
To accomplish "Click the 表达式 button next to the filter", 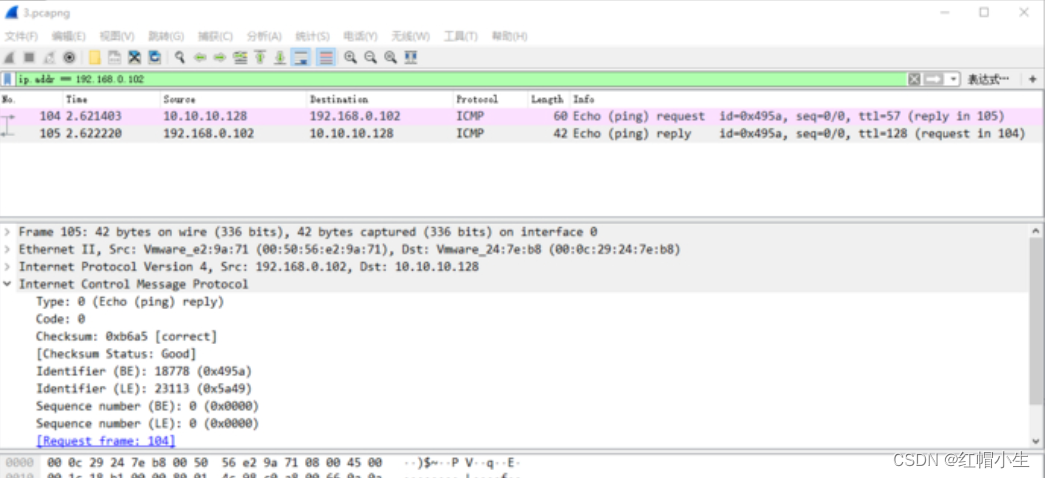I will pyautogui.click(x=988, y=79).
